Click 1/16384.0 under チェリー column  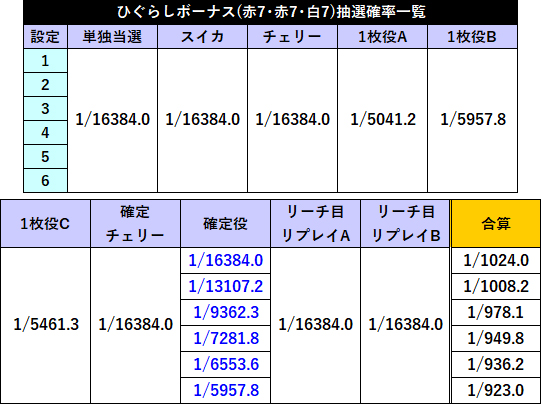coord(293,120)
